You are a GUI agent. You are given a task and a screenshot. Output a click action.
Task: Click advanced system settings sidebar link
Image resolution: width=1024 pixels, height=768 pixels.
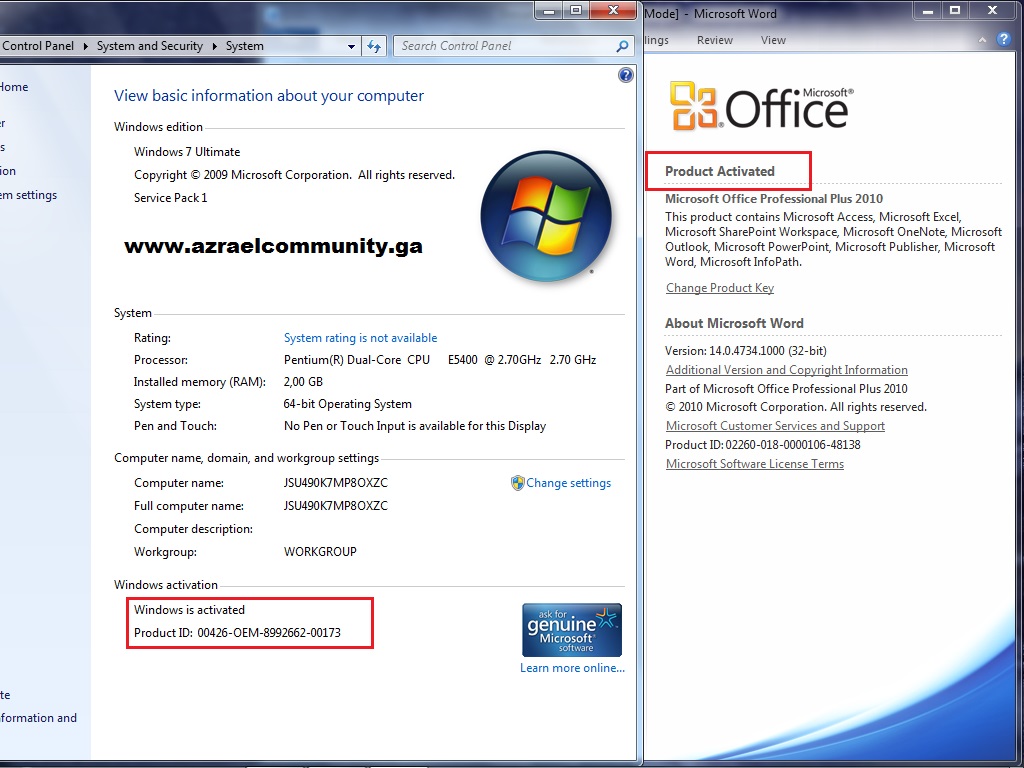pyautogui.click(x=28, y=195)
